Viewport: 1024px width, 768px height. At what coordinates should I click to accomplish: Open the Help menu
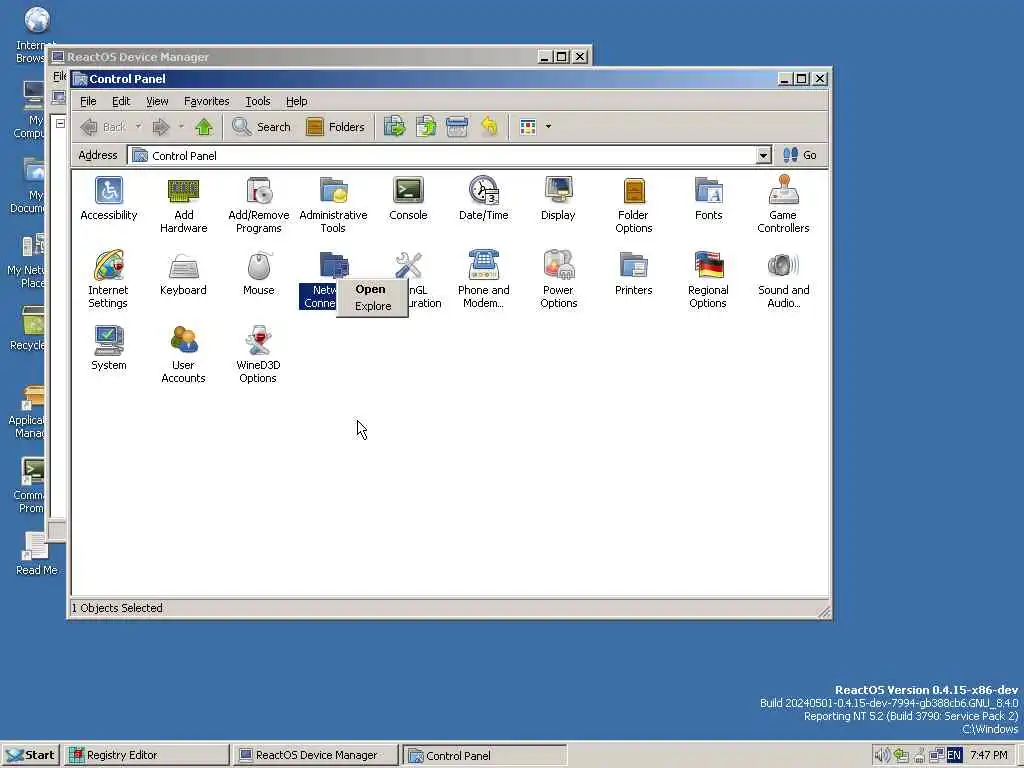point(296,101)
